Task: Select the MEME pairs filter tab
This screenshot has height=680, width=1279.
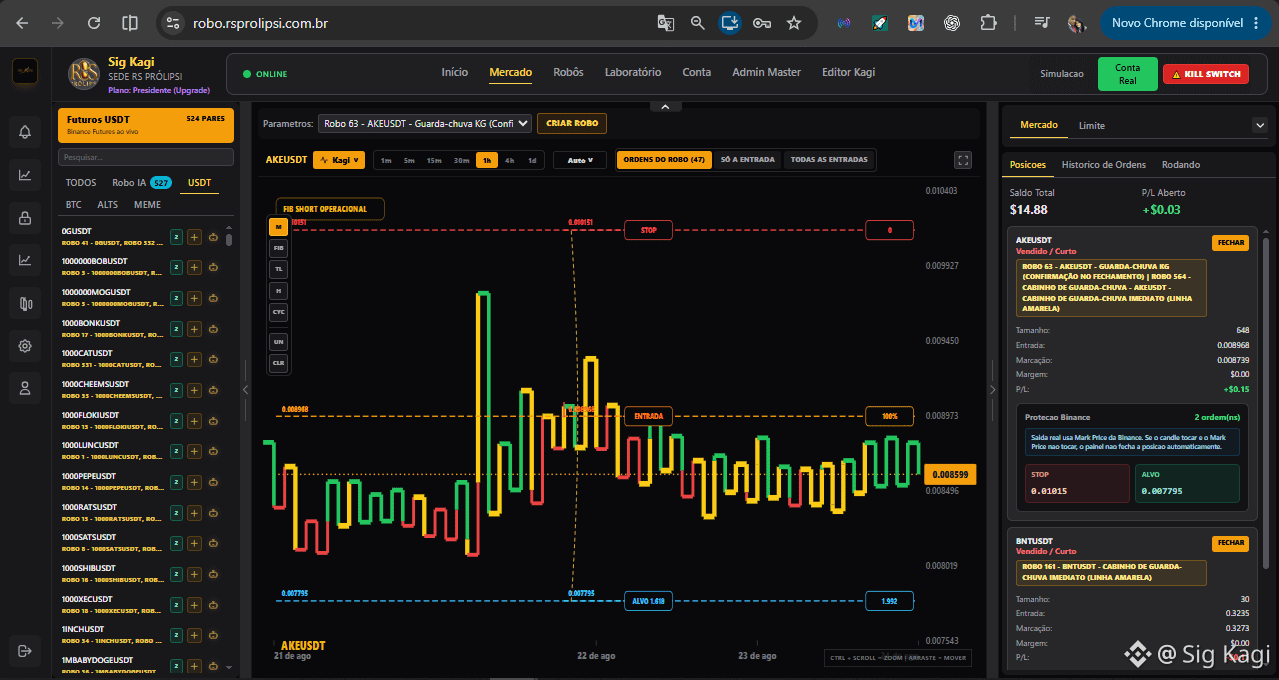Action: click(x=147, y=204)
